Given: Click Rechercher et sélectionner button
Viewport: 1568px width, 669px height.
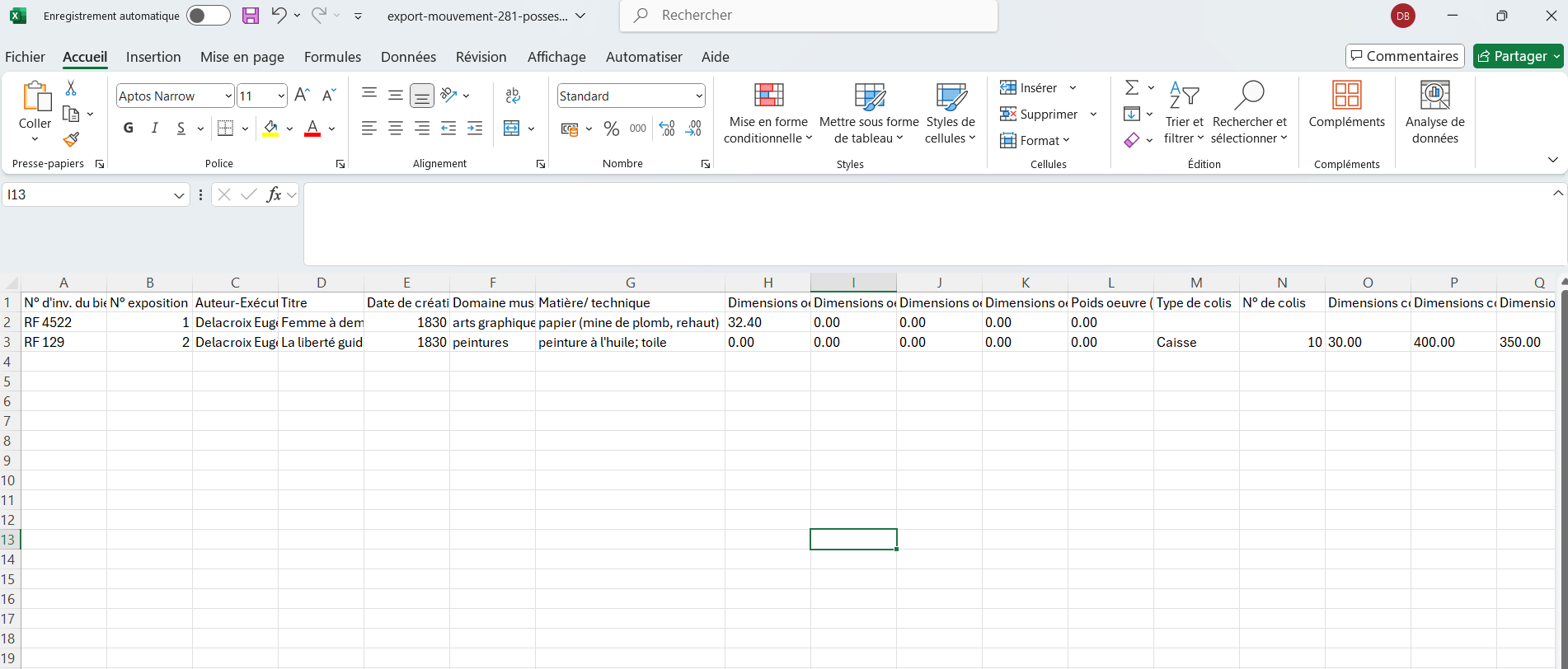Looking at the screenshot, I should [x=1249, y=112].
